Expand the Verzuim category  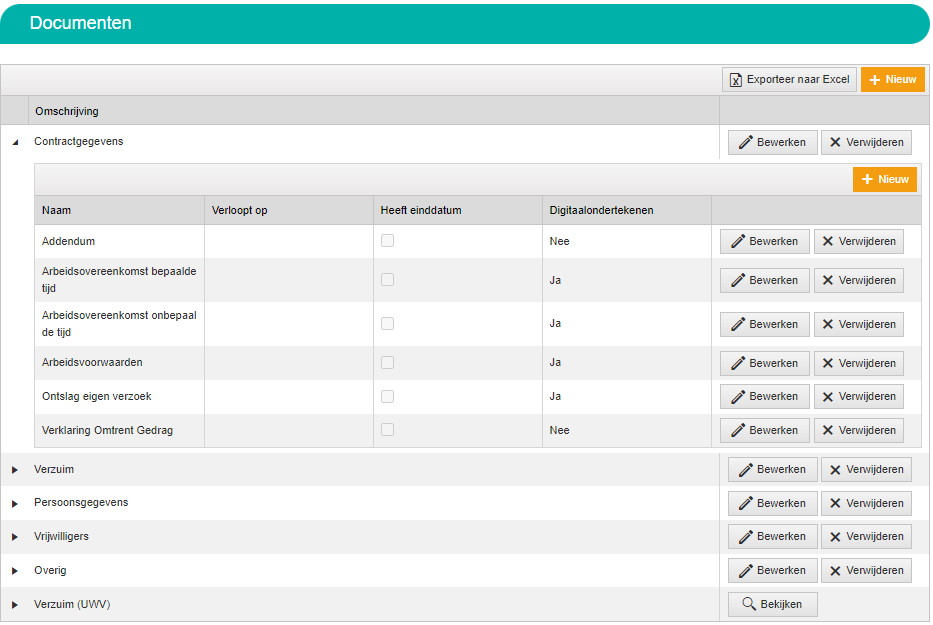(x=15, y=470)
